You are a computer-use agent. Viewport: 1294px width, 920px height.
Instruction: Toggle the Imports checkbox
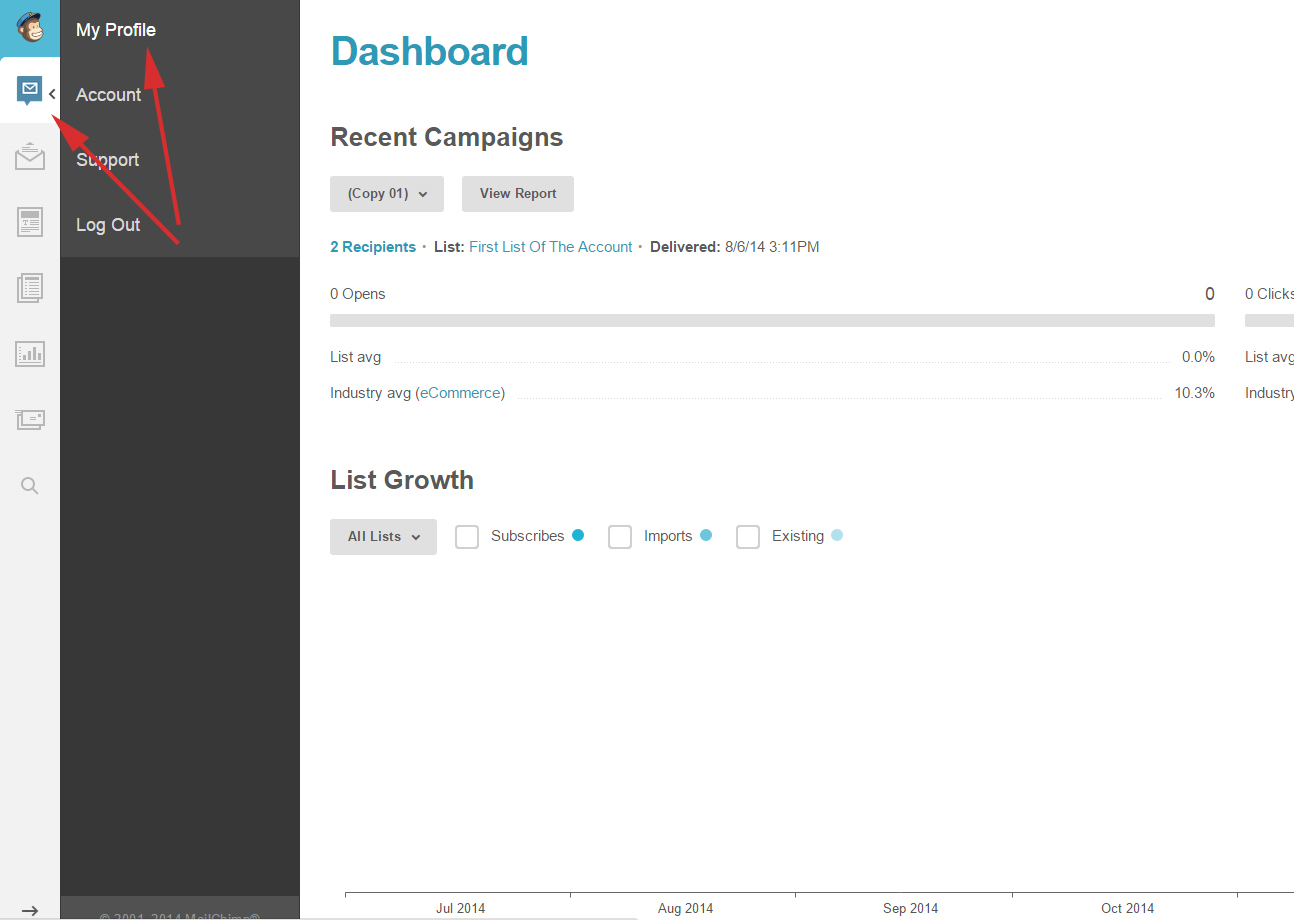620,537
